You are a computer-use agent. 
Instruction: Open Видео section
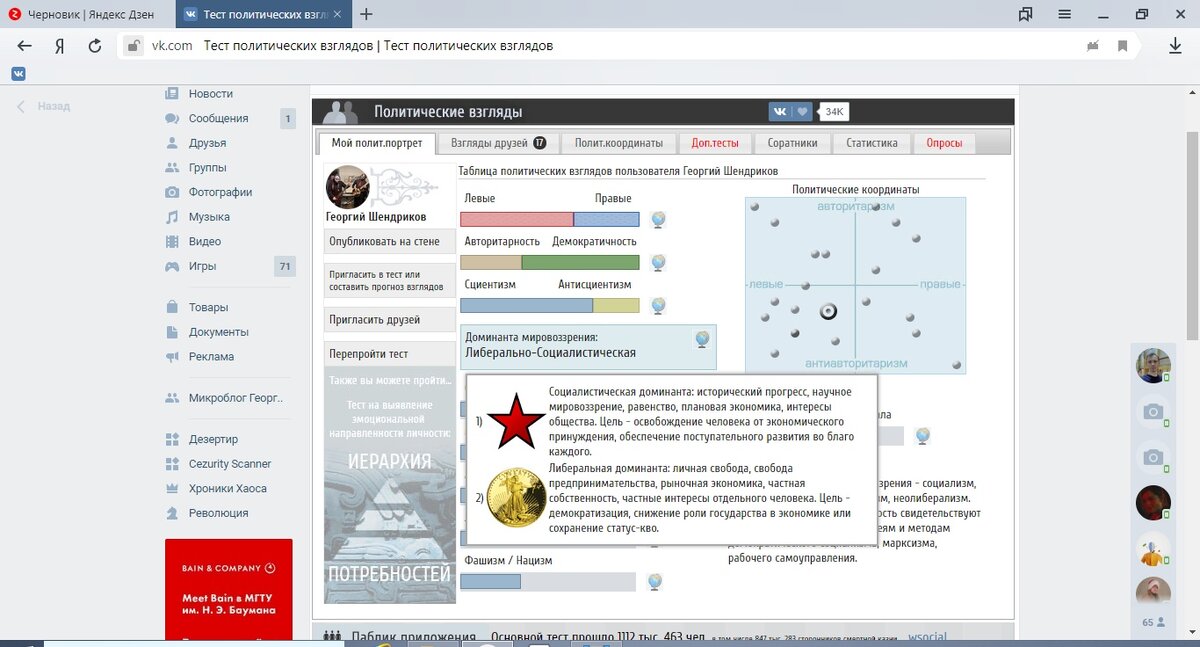pos(205,241)
